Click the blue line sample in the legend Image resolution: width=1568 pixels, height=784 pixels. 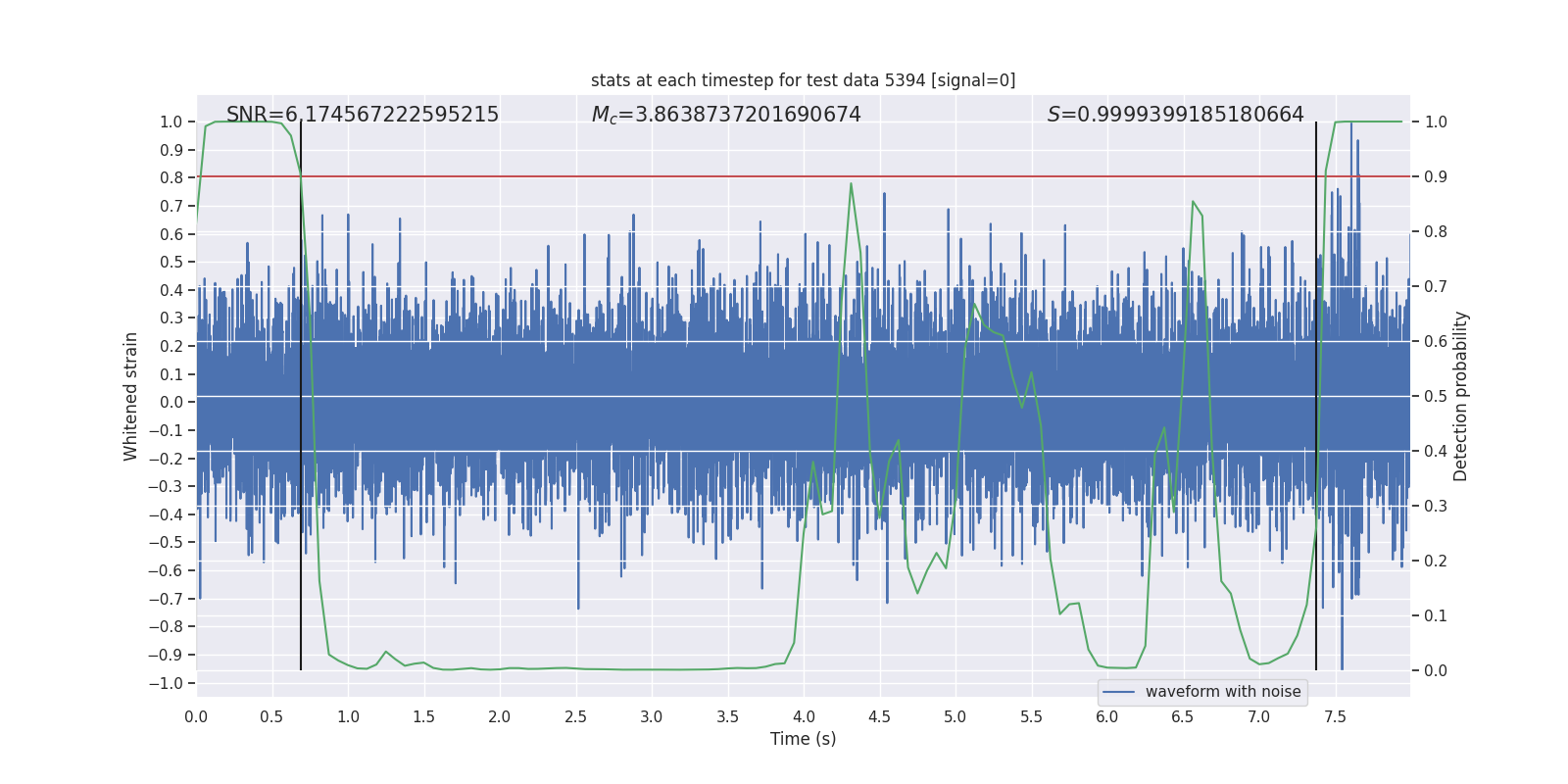coord(1119,692)
